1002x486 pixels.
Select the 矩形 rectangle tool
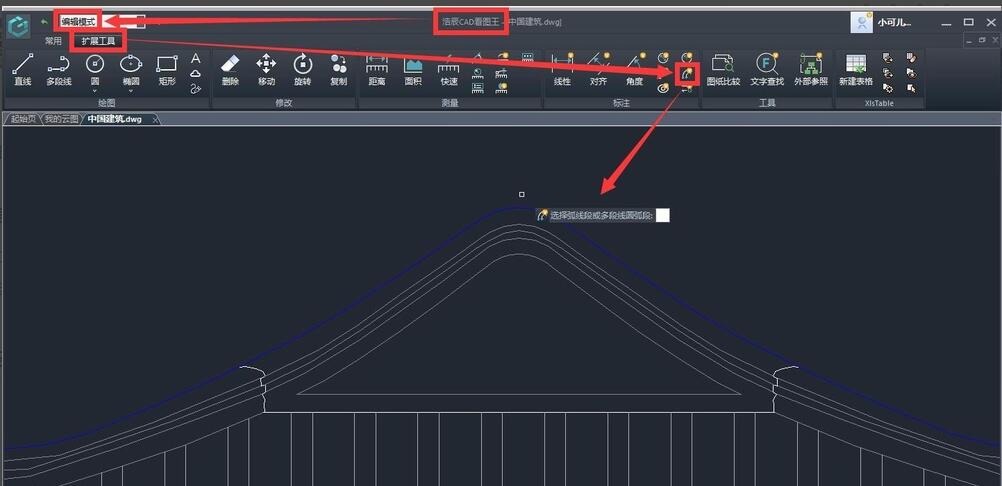(166, 68)
